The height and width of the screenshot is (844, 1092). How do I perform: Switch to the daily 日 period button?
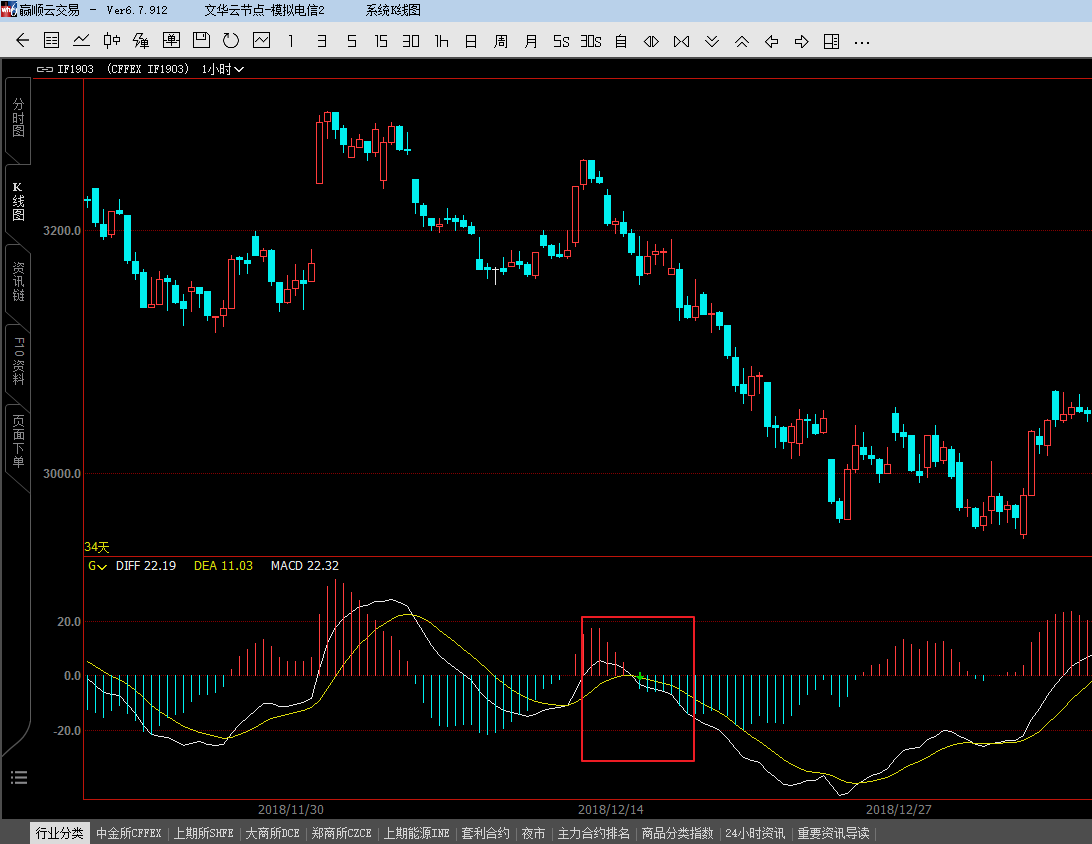point(471,41)
